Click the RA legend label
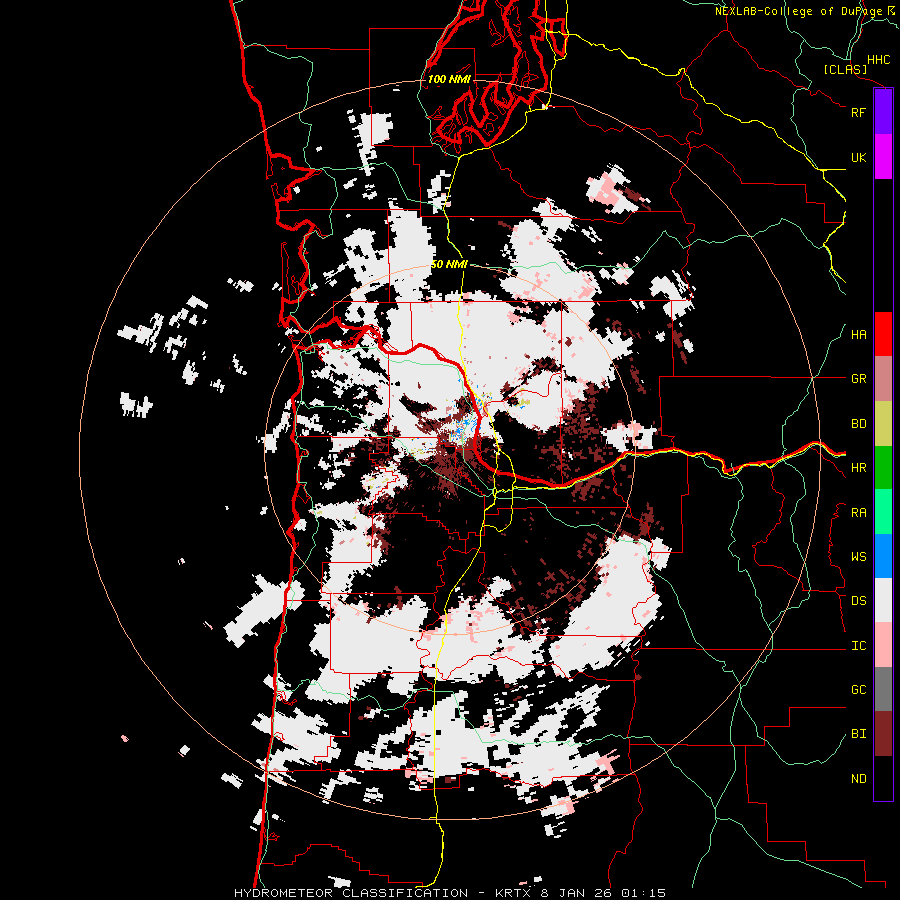This screenshot has height=900, width=900. [858, 513]
